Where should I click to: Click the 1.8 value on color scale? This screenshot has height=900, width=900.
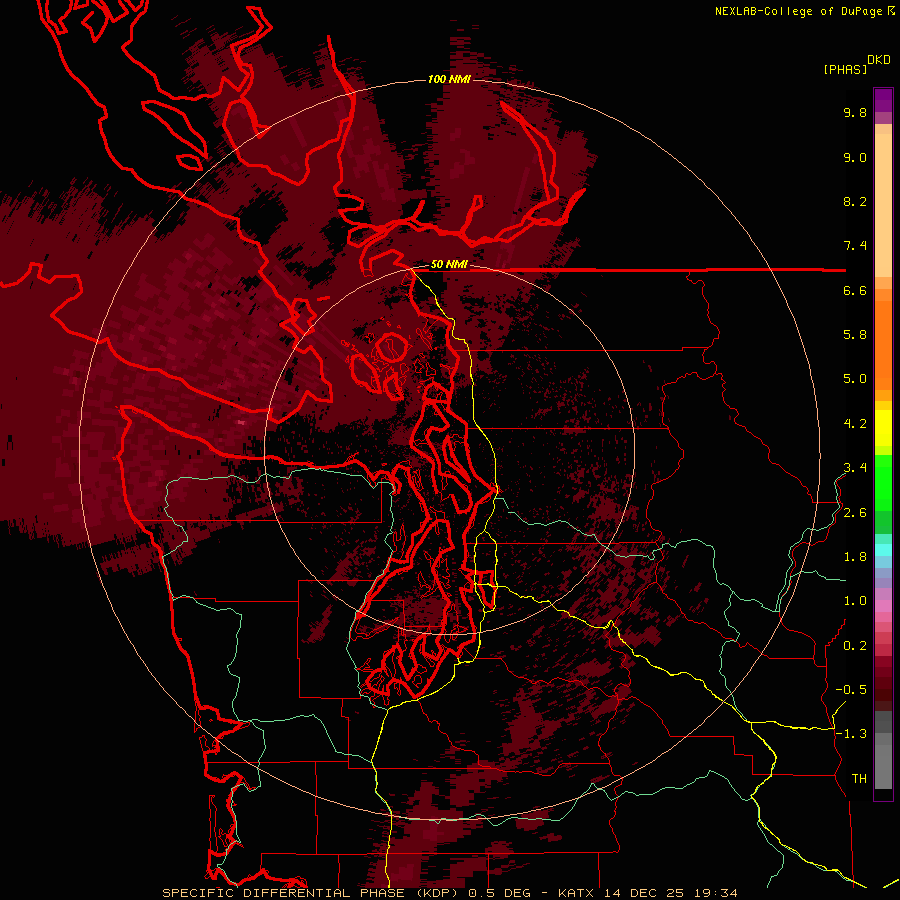pos(855,557)
